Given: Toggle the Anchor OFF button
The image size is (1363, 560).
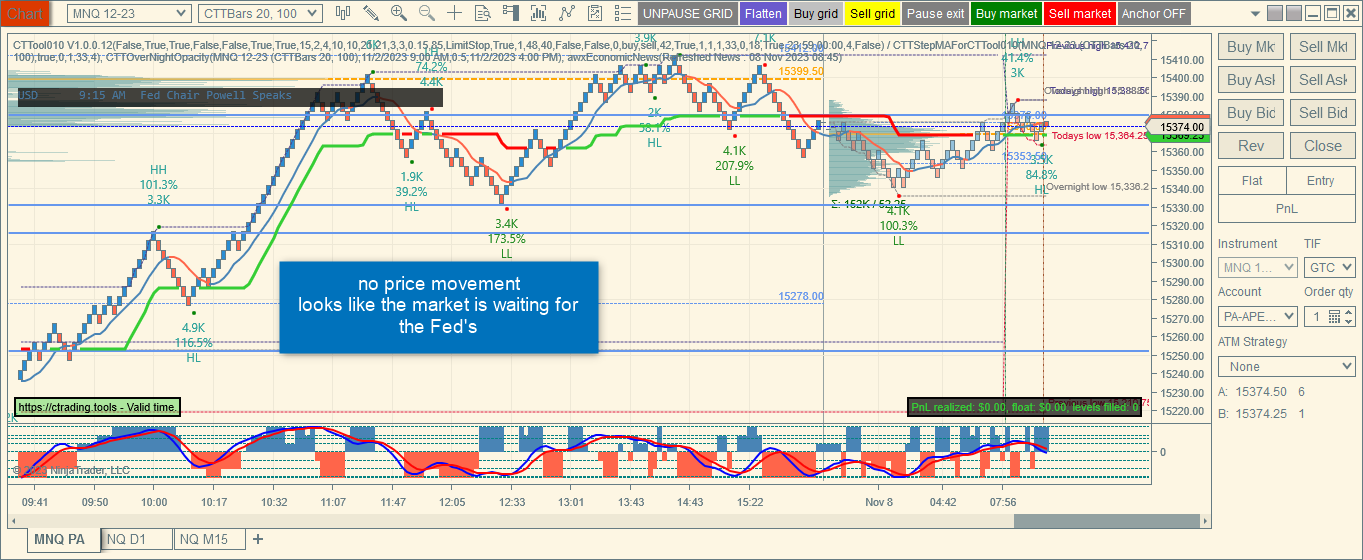Looking at the screenshot, I should coord(1153,14).
